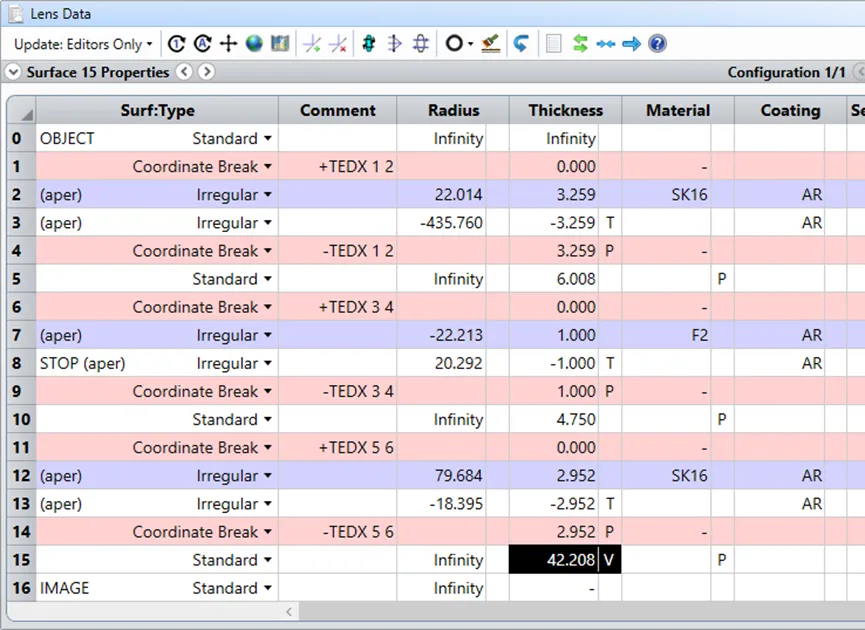Click the horizontal scrollbar left arrow
The height and width of the screenshot is (630, 865).
(x=290, y=611)
